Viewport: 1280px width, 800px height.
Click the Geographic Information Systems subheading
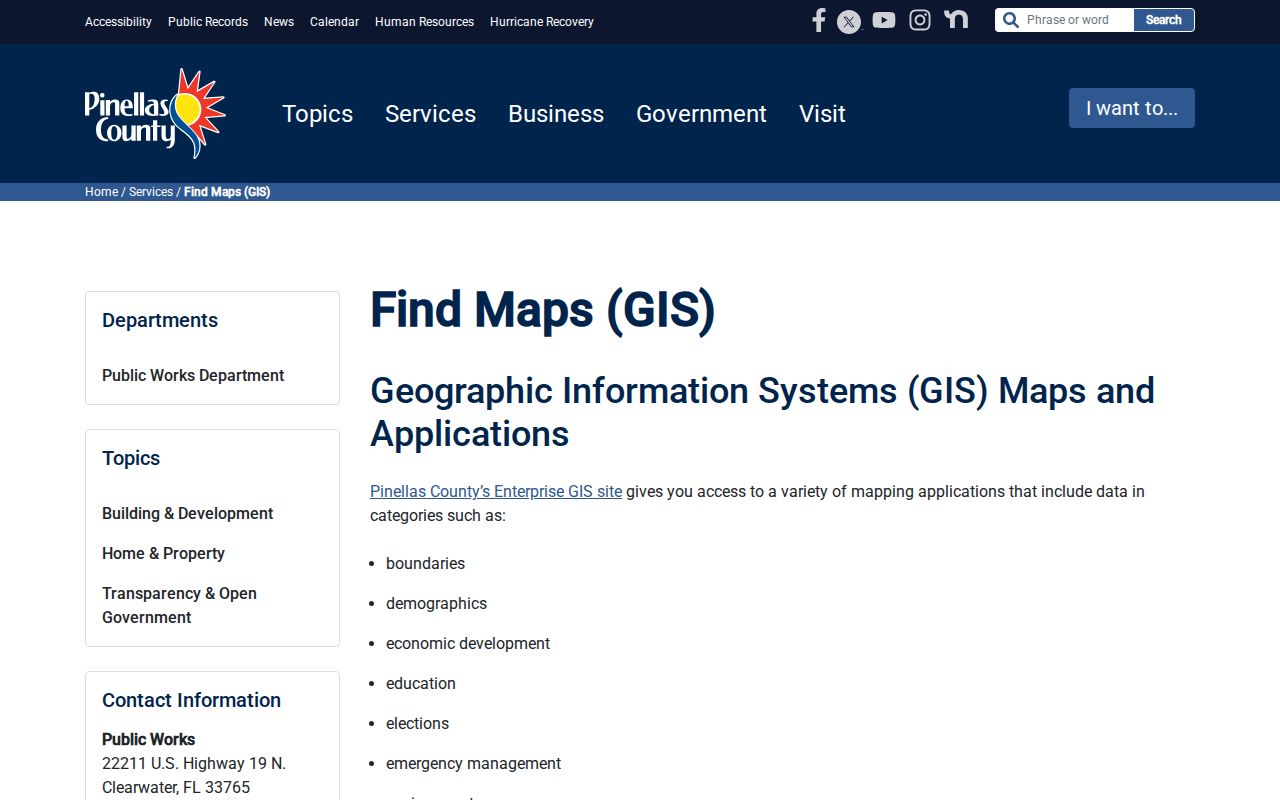pyautogui.click(x=762, y=412)
